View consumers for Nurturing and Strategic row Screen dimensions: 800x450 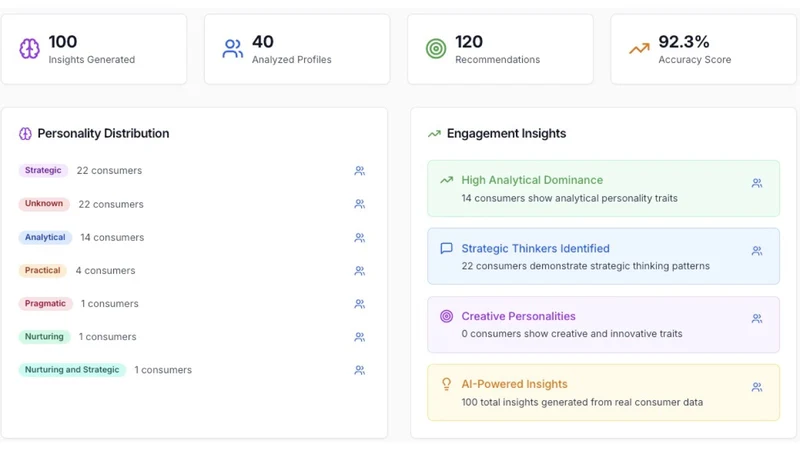pos(360,370)
